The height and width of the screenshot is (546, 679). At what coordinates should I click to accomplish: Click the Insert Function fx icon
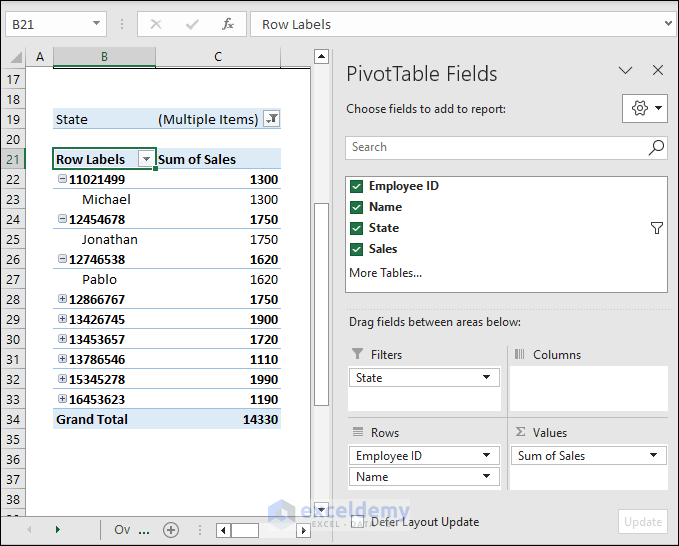pyautogui.click(x=228, y=24)
